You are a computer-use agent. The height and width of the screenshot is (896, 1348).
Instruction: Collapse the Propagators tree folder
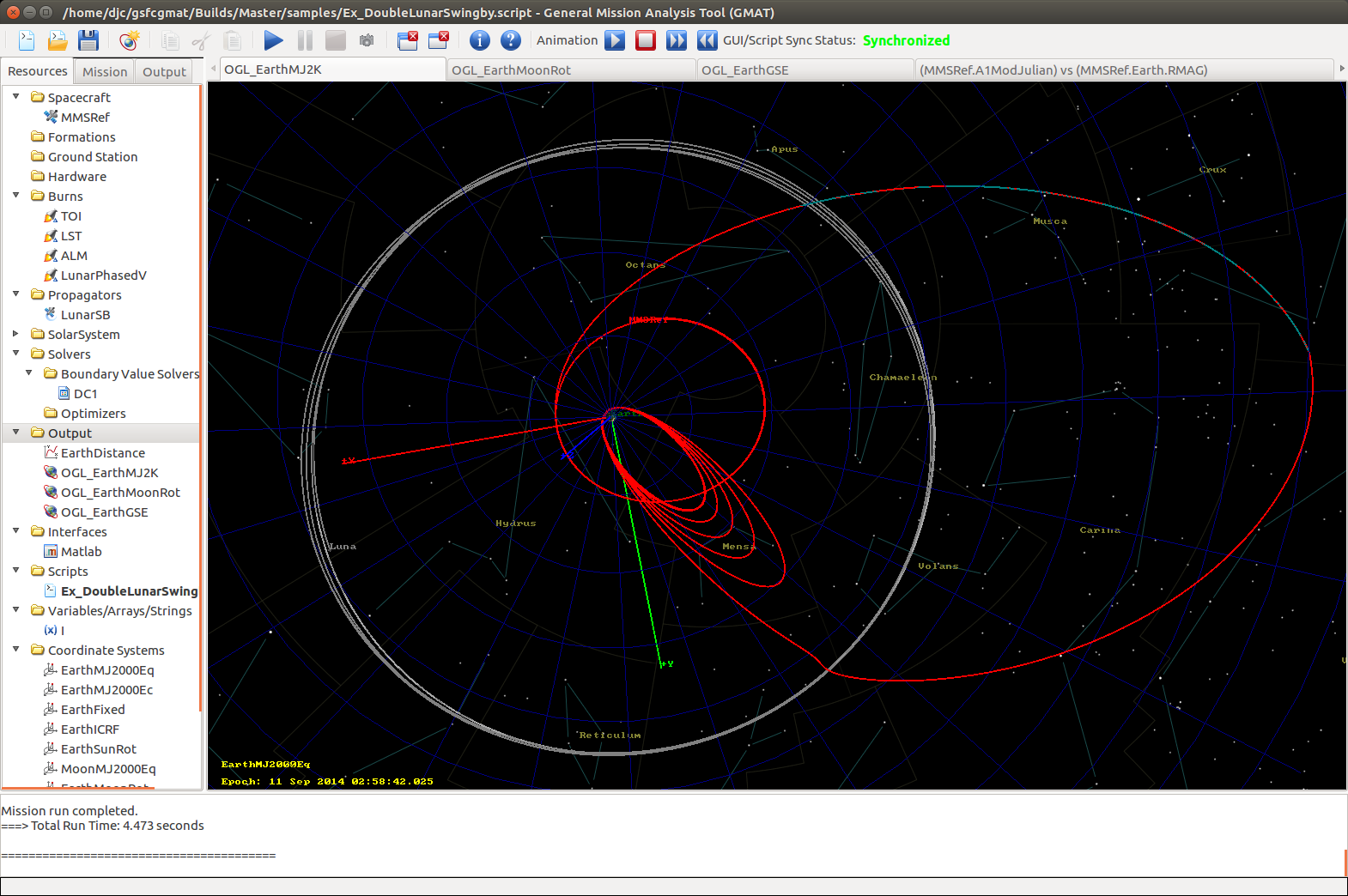tap(15, 294)
